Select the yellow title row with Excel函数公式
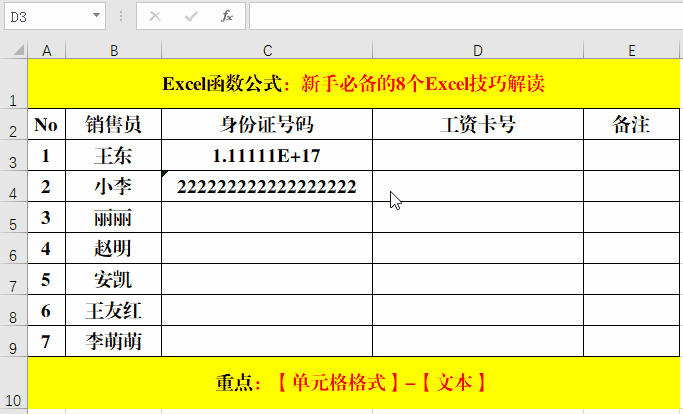The width and height of the screenshot is (683, 414). [x=354, y=84]
